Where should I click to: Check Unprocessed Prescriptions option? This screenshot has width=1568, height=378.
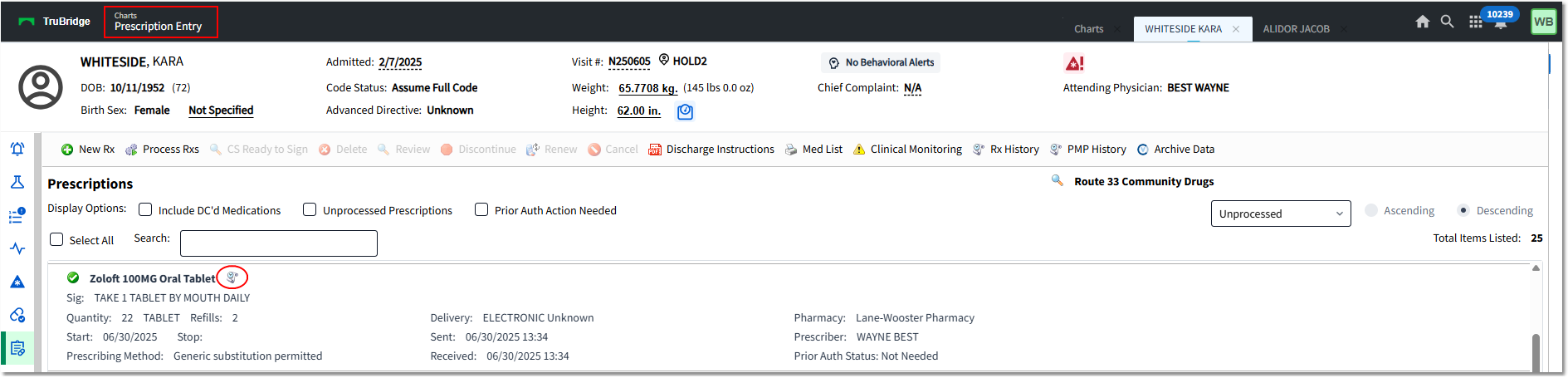tap(310, 209)
